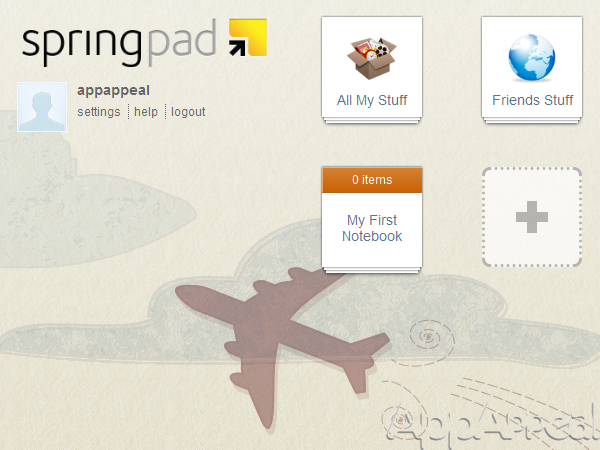Viewport: 600px width, 450px height.
Task: Open the help link
Action: coord(146,112)
